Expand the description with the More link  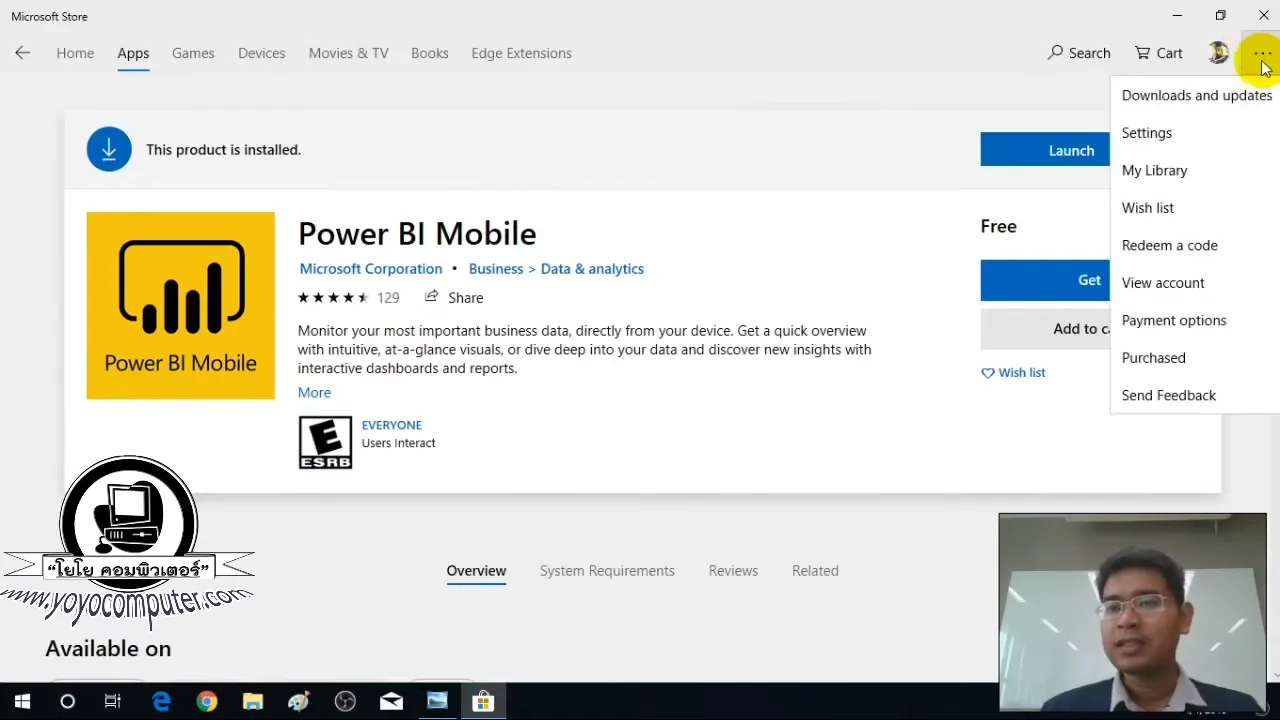(314, 392)
